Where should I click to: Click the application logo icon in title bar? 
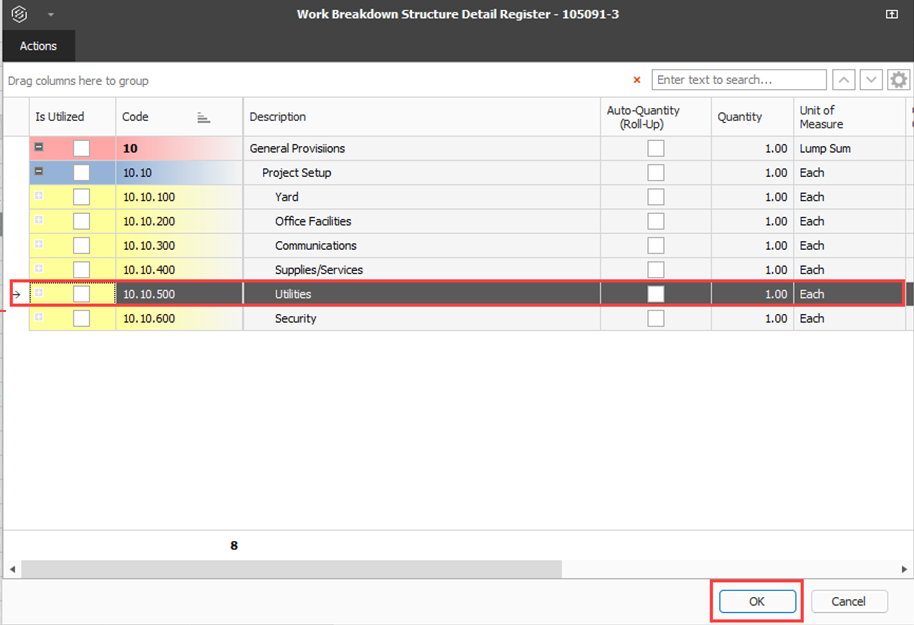point(17,14)
